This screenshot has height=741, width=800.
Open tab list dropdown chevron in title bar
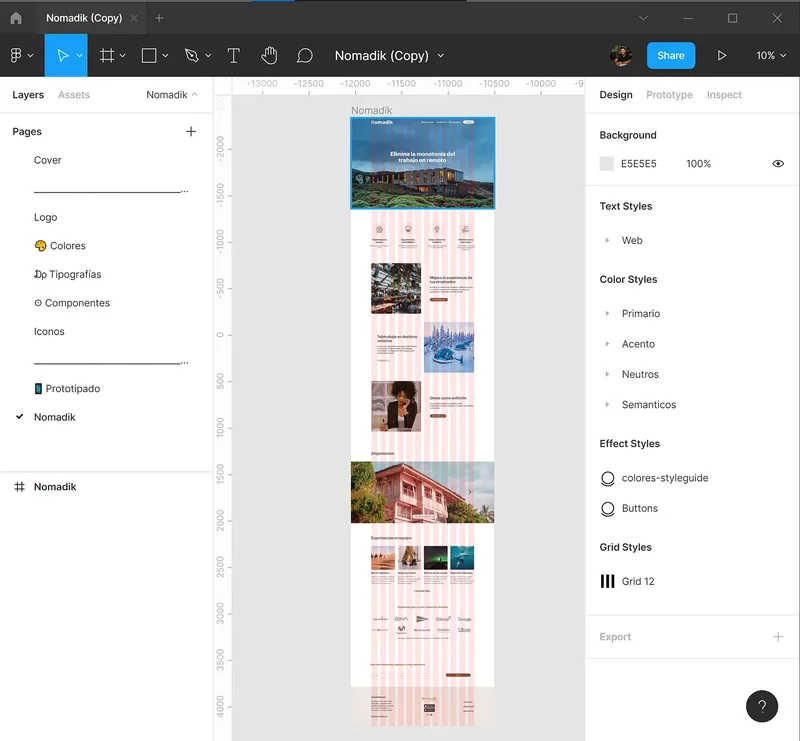pos(643,18)
